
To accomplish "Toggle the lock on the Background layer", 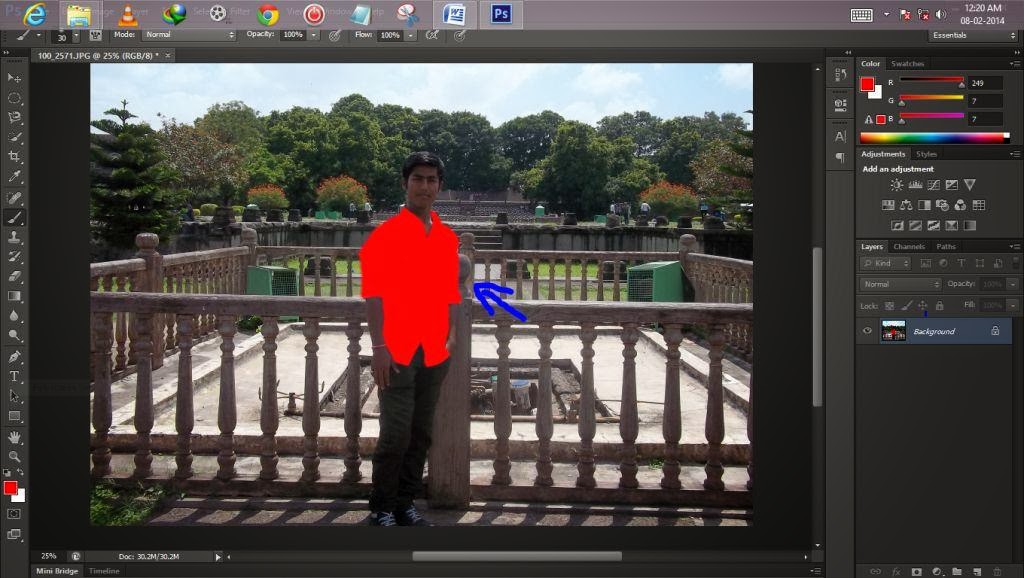I will pos(995,331).
